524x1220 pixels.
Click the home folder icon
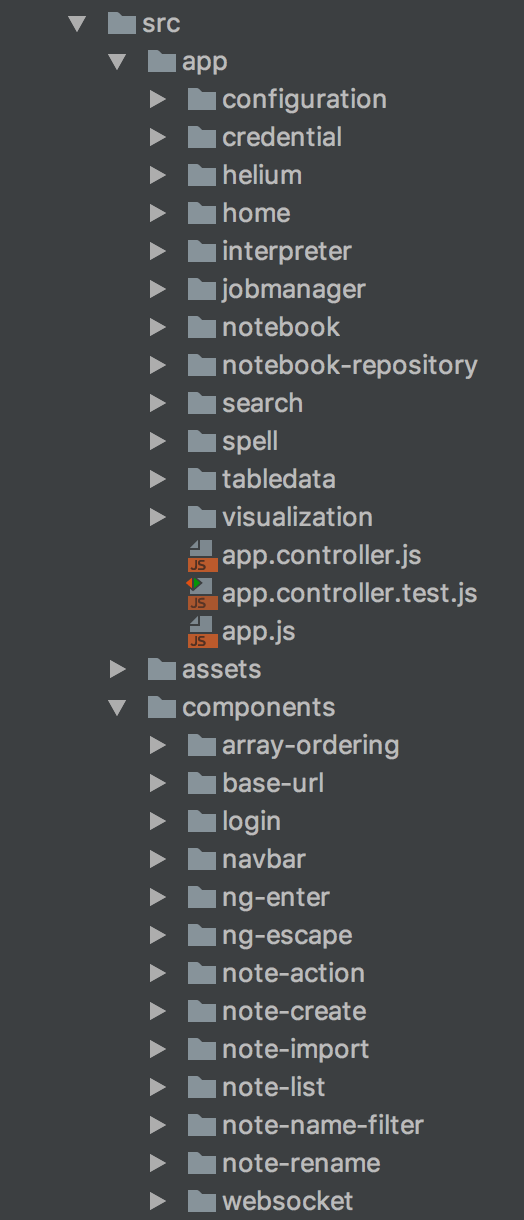[x=201, y=212]
